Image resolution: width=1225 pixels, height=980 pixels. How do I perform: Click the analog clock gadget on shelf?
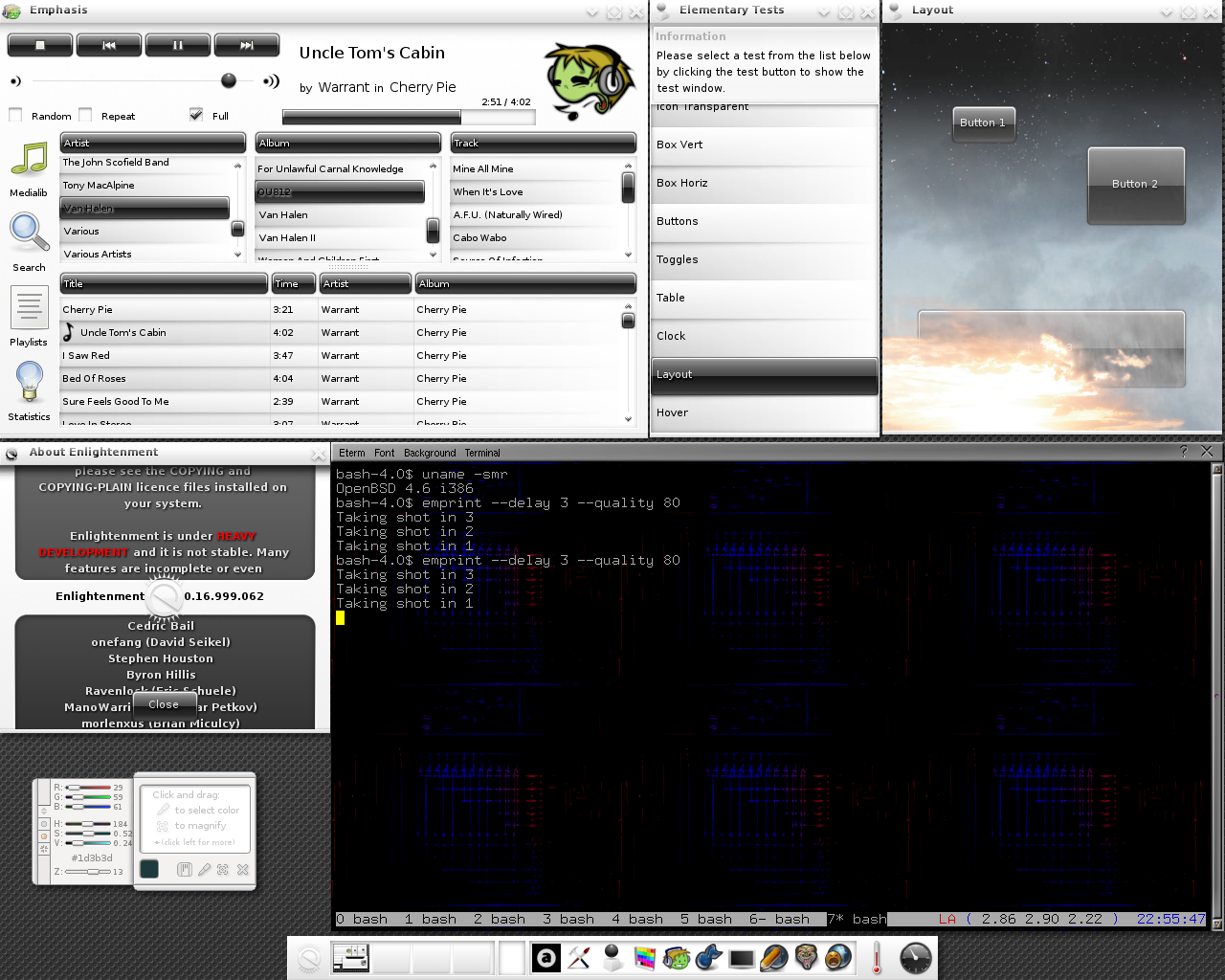(x=916, y=958)
